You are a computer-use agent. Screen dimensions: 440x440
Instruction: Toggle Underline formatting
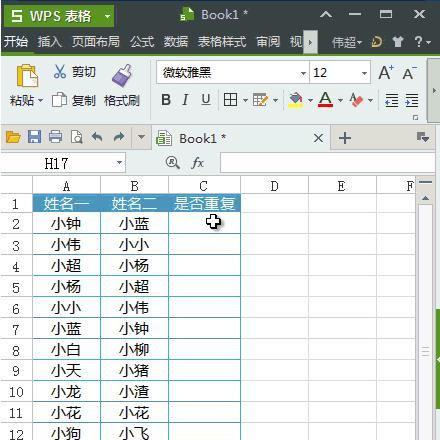(206, 100)
